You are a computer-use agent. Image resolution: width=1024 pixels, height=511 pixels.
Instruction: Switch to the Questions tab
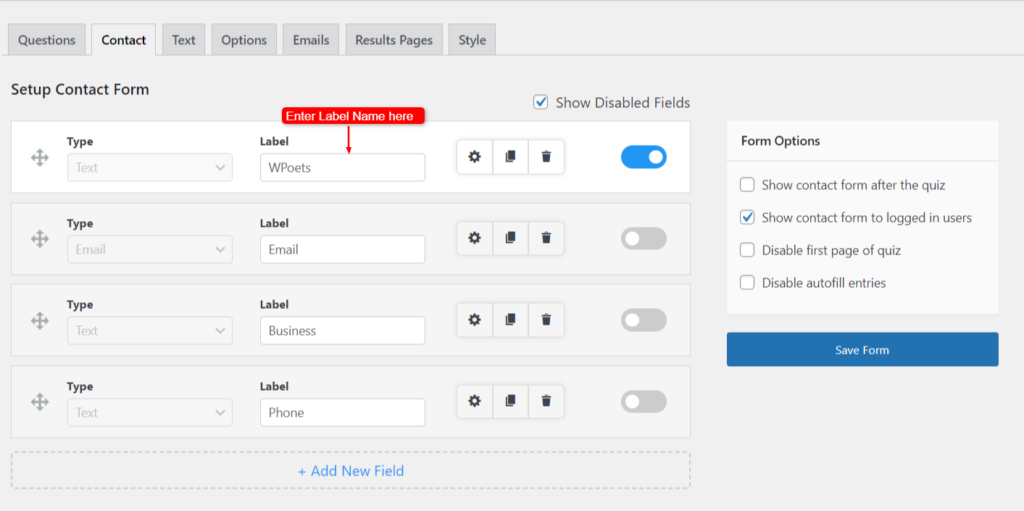click(x=46, y=40)
